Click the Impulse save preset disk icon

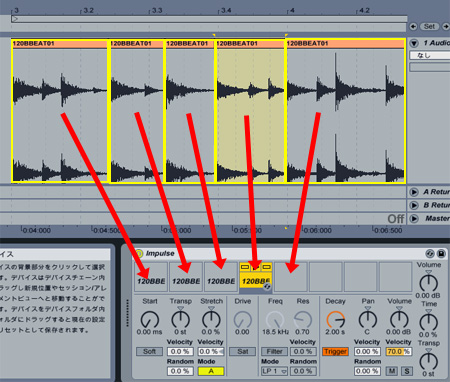click(441, 254)
